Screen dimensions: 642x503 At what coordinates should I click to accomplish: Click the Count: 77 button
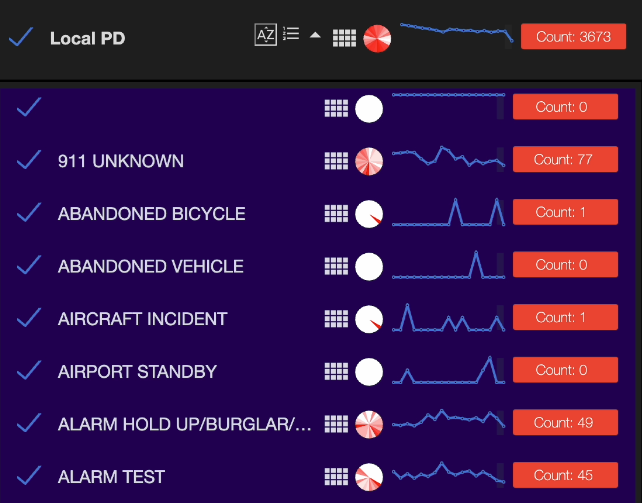(565, 159)
